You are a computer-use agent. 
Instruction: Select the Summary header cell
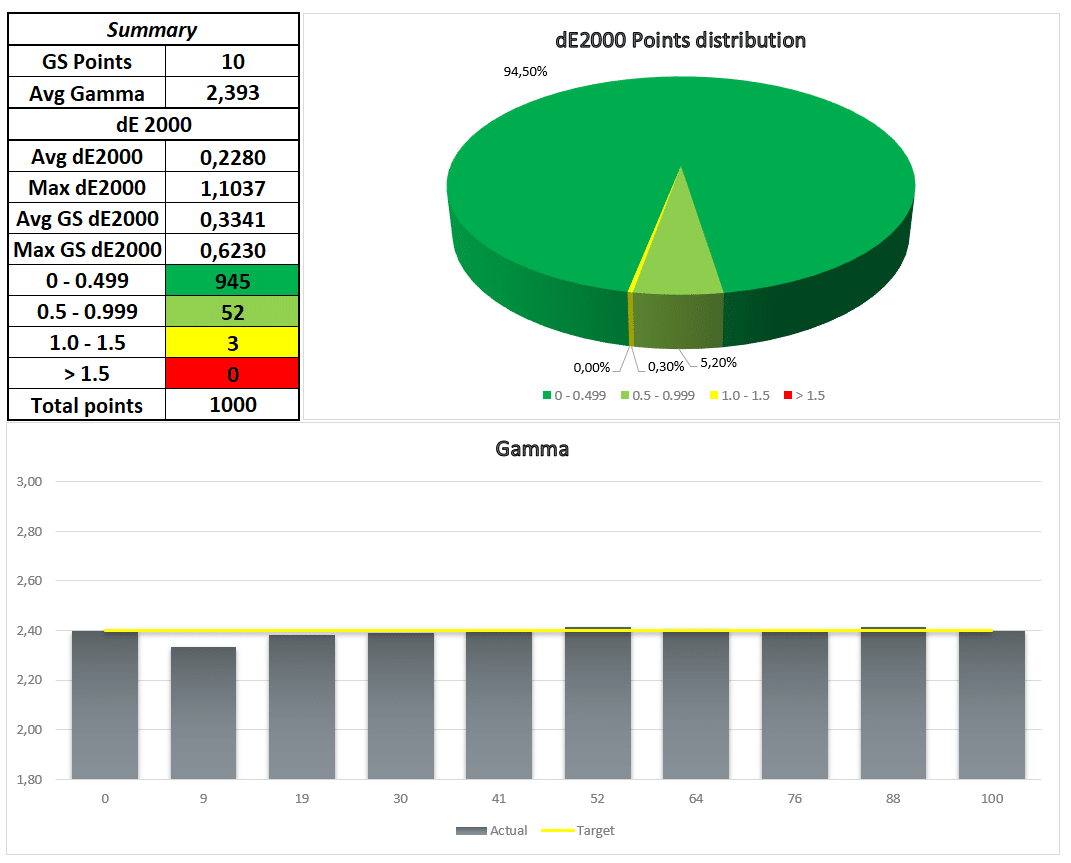(153, 29)
